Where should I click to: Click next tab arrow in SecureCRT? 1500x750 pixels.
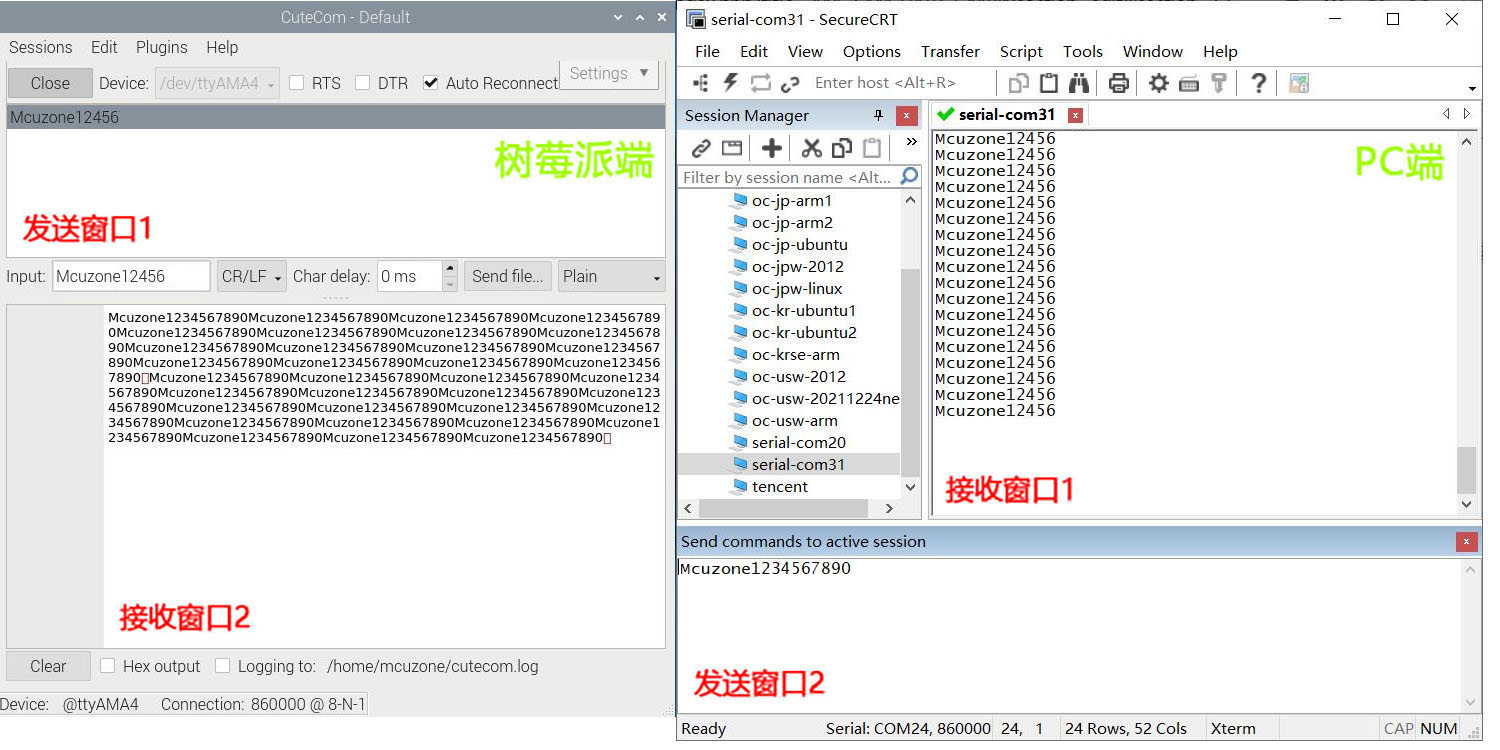point(1467,114)
